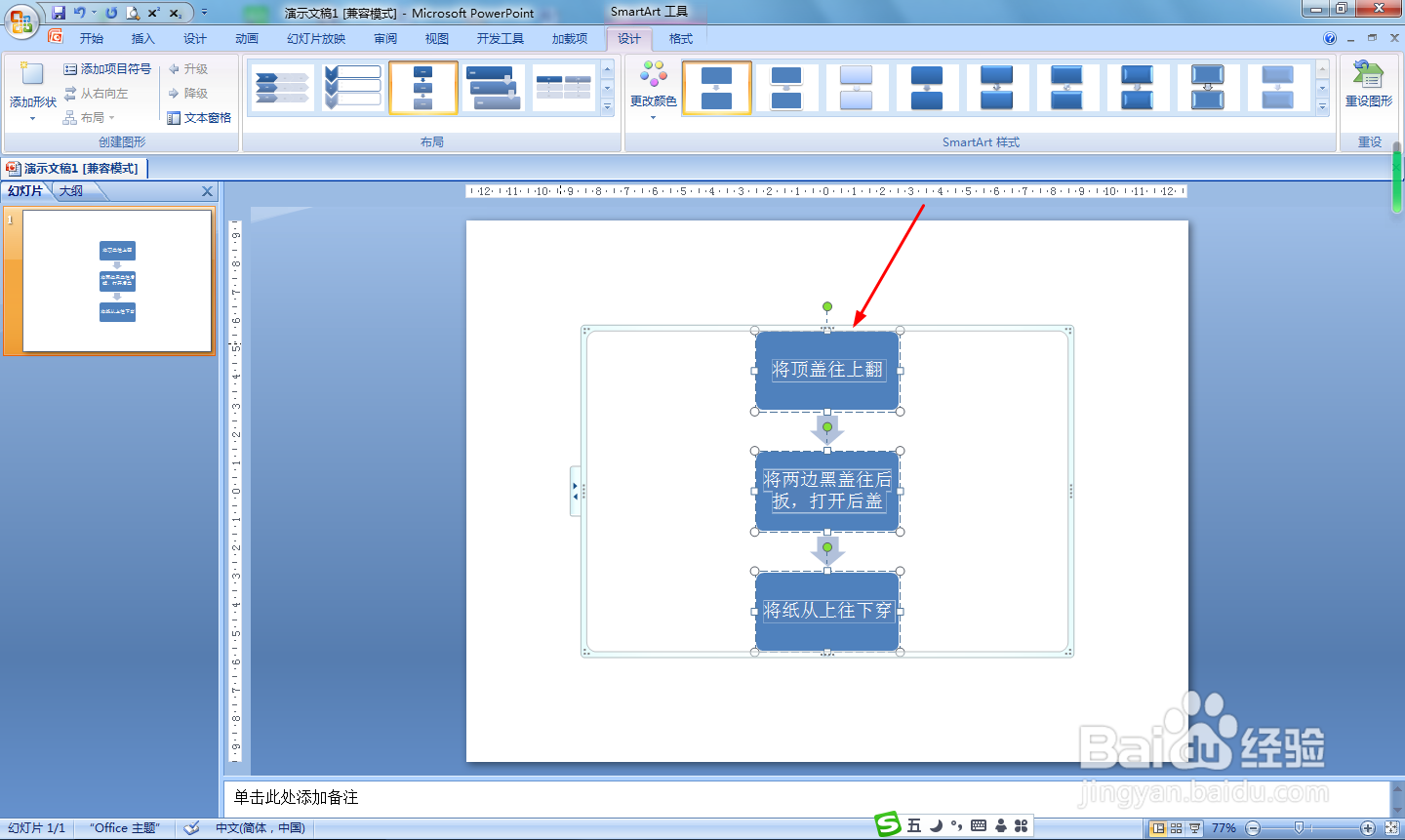The height and width of the screenshot is (840, 1405).
Task: Open the 开发工具 tab
Action: point(501,38)
